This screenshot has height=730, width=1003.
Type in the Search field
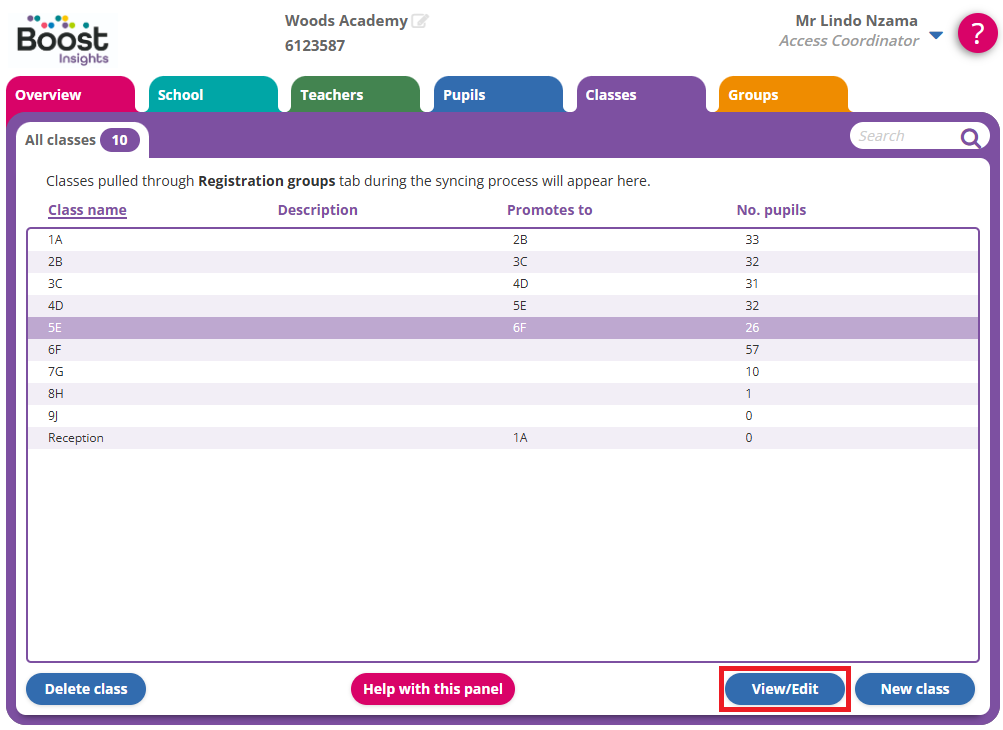pyautogui.click(x=903, y=136)
